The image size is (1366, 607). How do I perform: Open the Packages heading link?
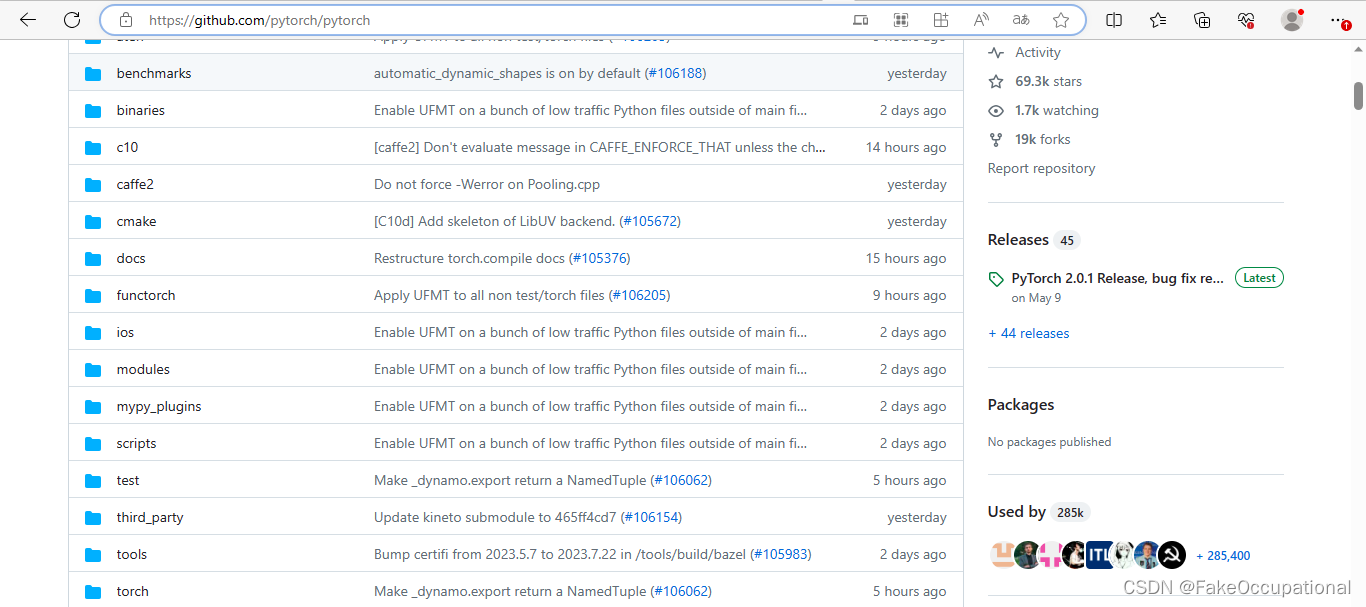tap(1021, 405)
